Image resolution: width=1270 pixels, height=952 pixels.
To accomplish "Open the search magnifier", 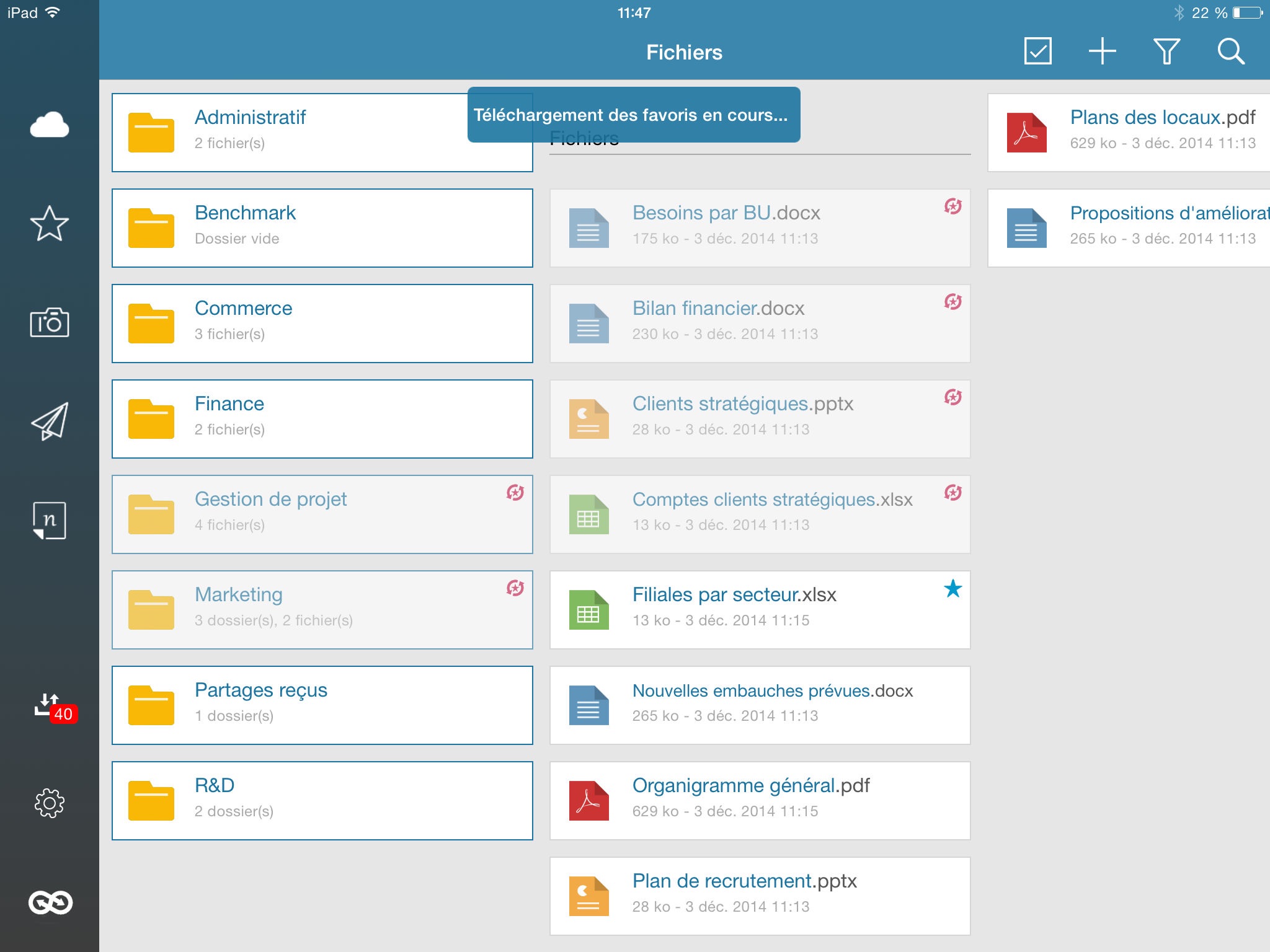I will (x=1230, y=51).
